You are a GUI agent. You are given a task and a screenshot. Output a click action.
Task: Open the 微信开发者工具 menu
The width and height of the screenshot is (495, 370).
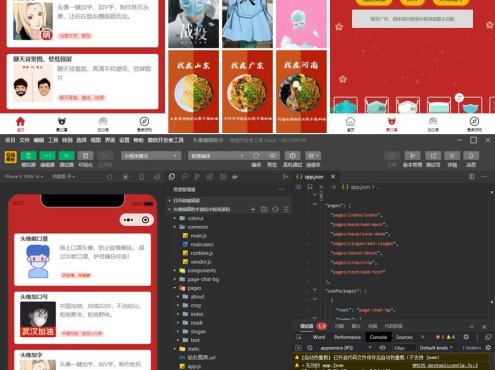pyautogui.click(x=166, y=140)
